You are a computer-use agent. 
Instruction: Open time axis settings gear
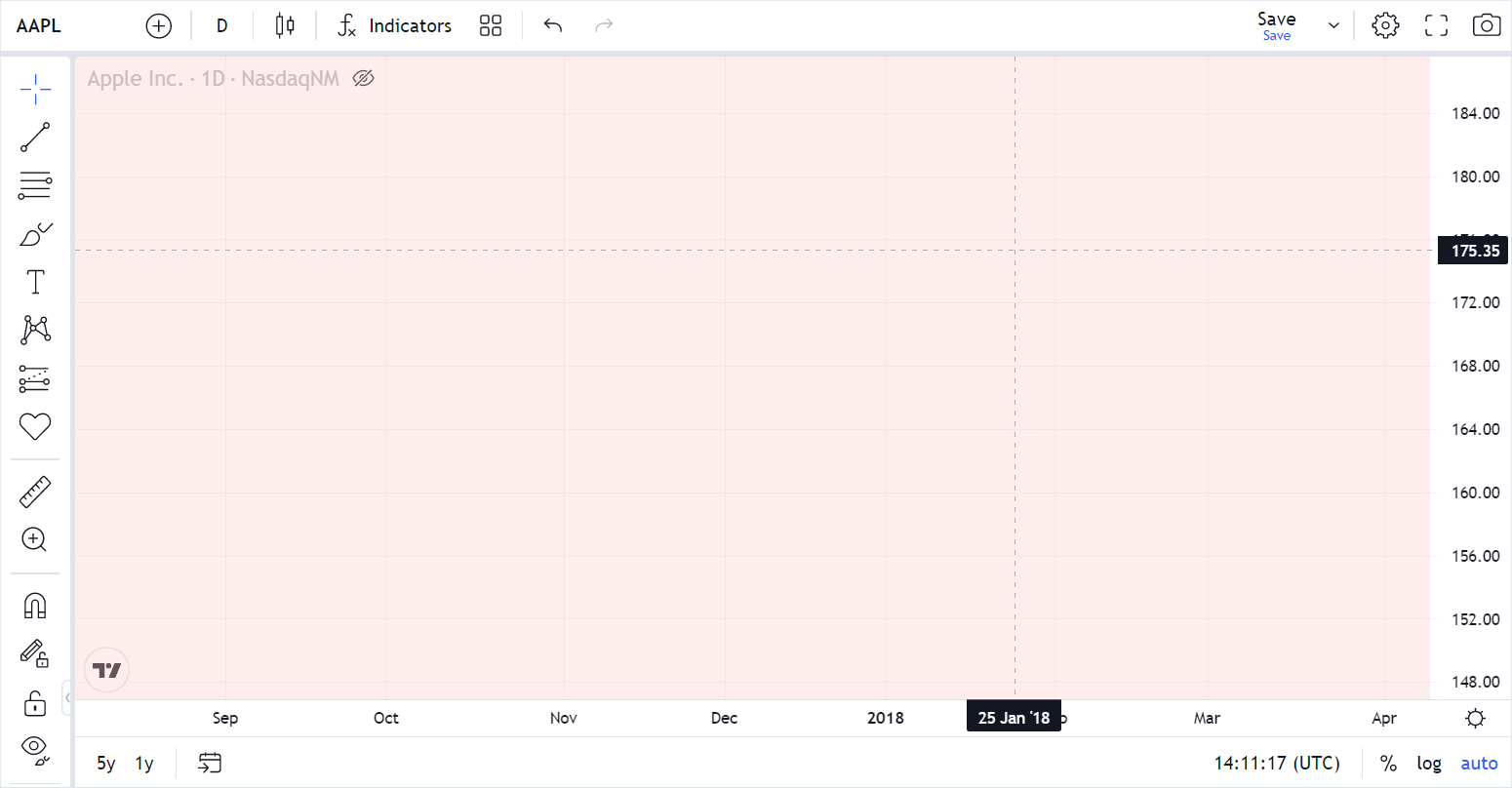[1476, 719]
